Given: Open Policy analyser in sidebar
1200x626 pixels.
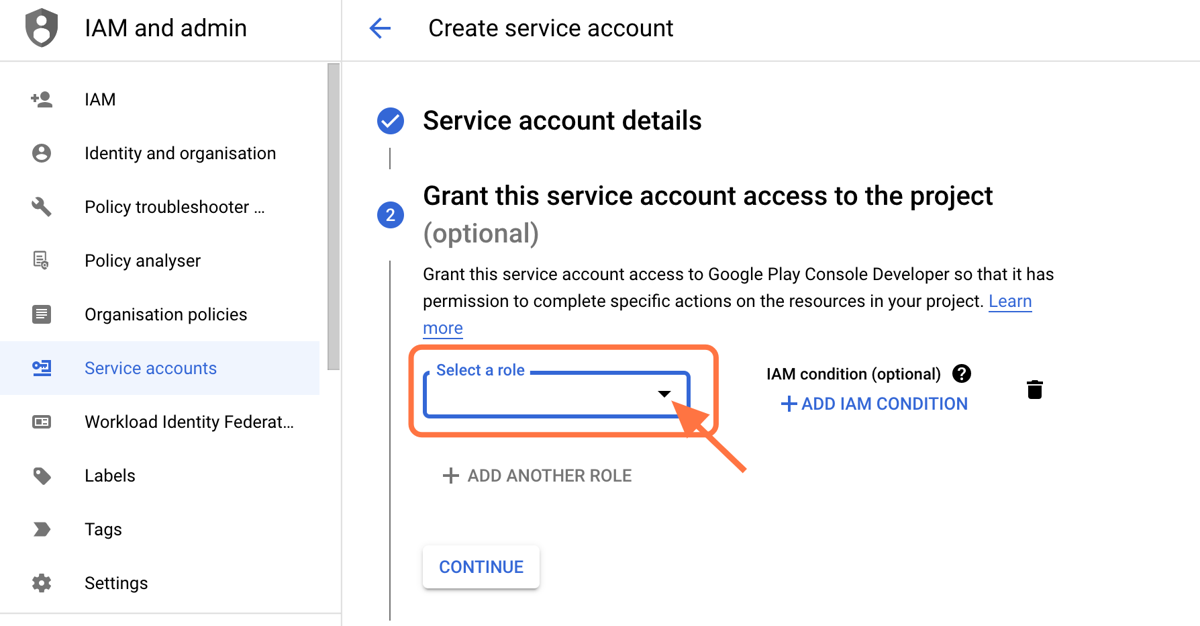Looking at the screenshot, I should tap(160, 261).
